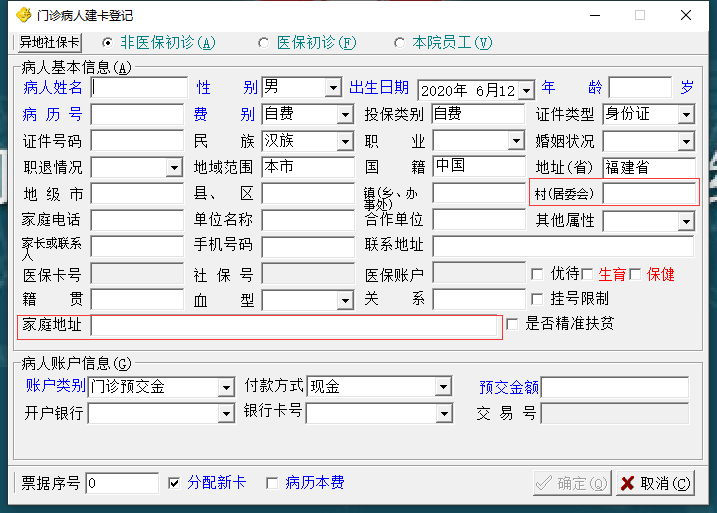Click the app icon in the title bar
This screenshot has width=717, height=513.
(24, 15)
